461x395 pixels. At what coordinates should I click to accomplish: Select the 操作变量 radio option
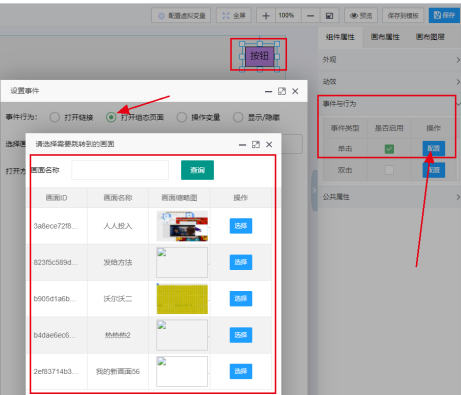click(x=182, y=117)
